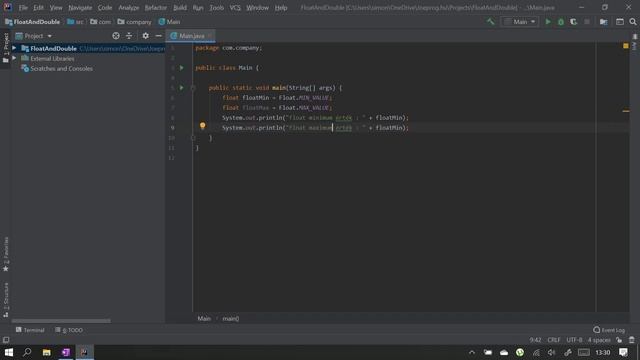Image resolution: width=640 pixels, height=360 pixels.
Task: Click the end fold marker of the main method
Action: point(193,138)
